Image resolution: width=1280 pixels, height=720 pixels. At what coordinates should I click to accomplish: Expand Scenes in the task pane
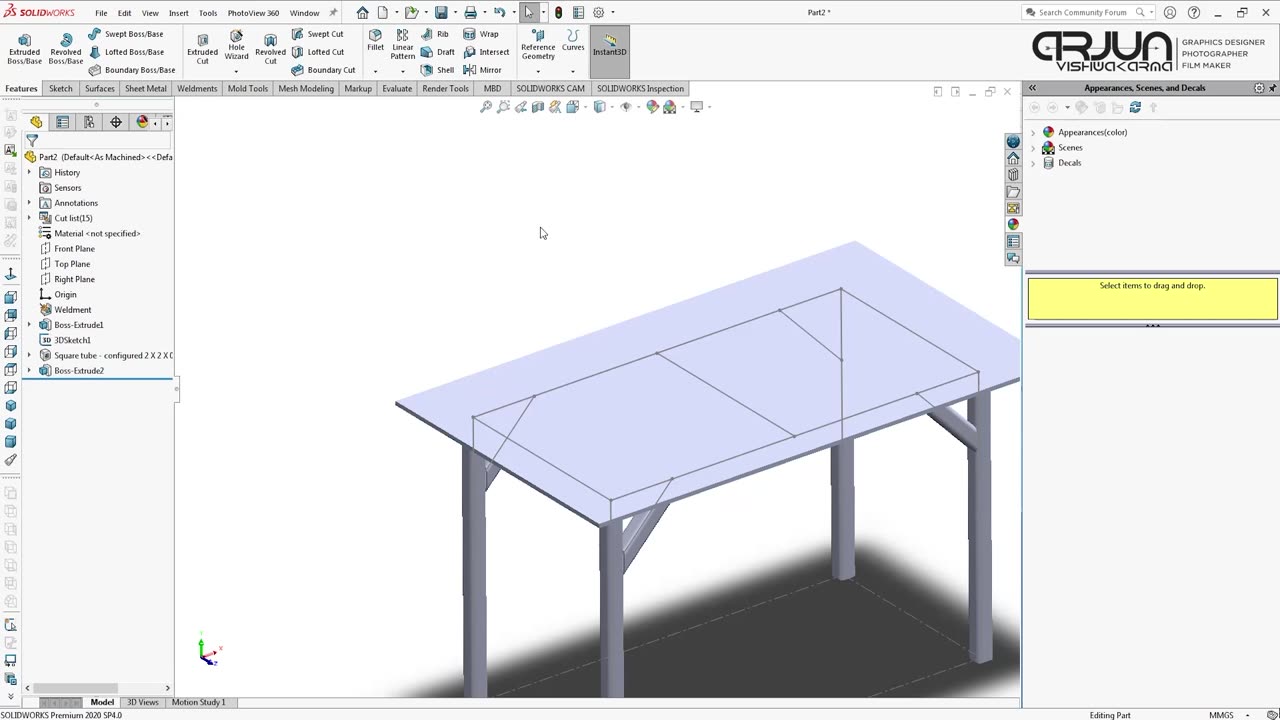(1033, 148)
